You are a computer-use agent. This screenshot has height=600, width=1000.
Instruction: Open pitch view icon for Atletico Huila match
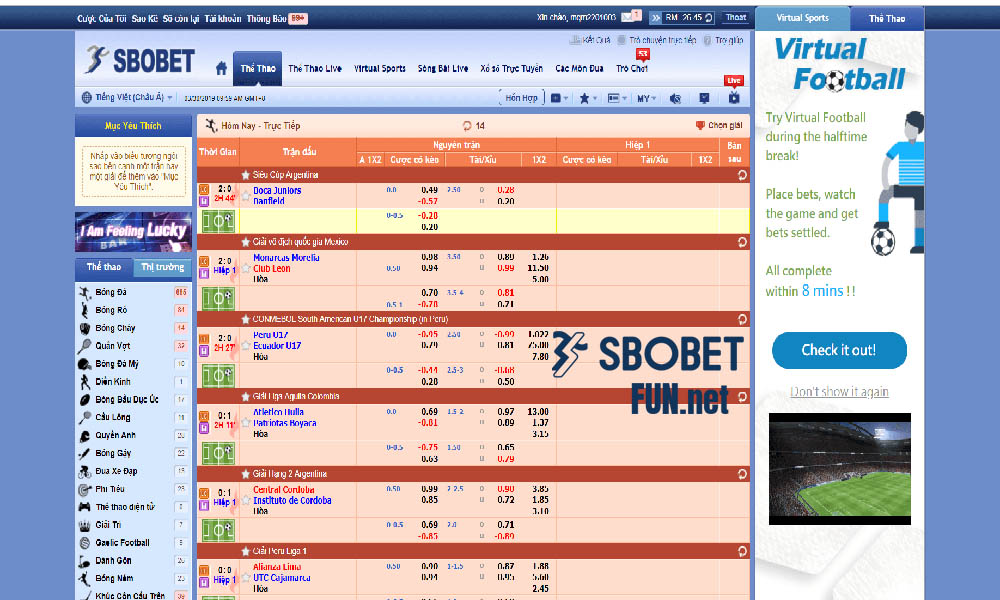point(218,453)
